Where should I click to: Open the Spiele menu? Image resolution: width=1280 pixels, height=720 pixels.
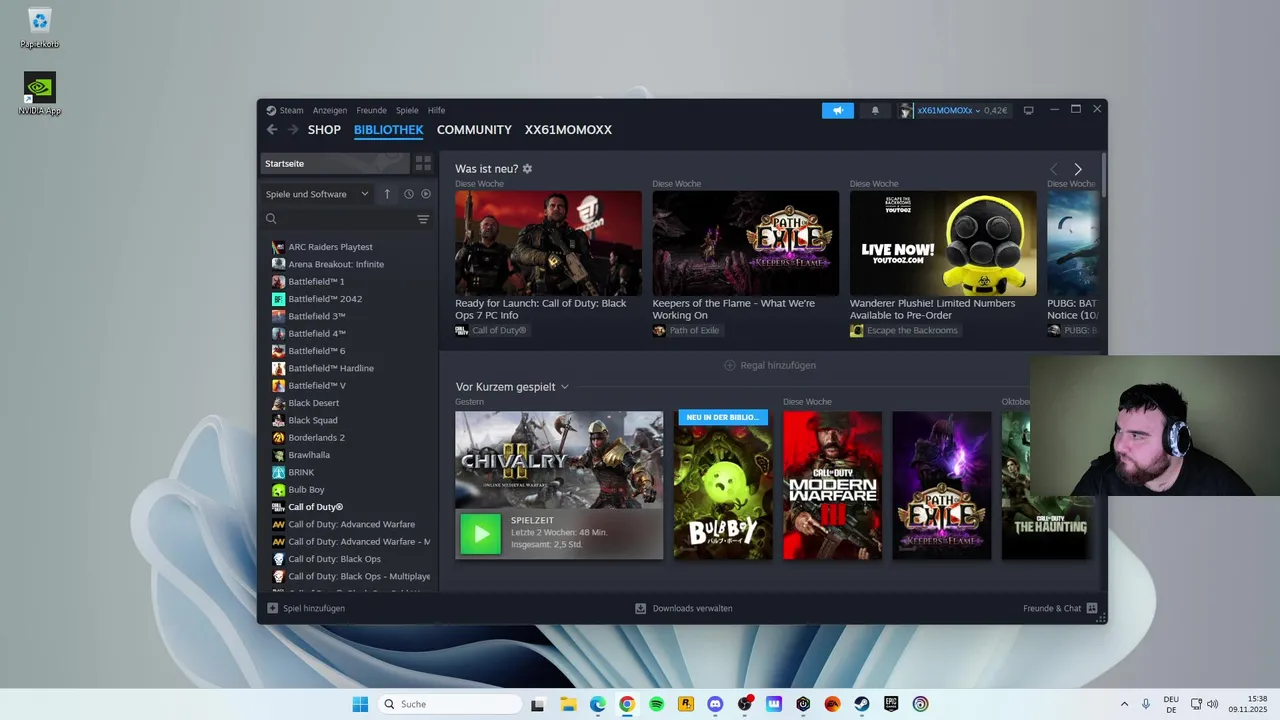pyautogui.click(x=407, y=111)
